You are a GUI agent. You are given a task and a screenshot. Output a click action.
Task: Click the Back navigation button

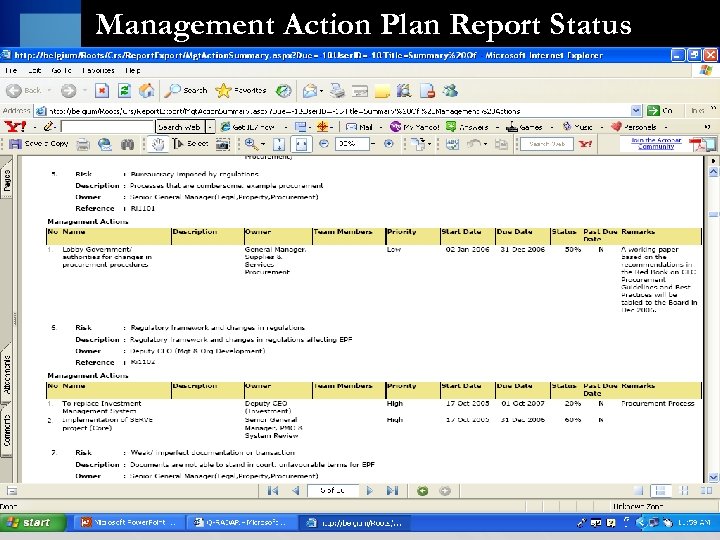coord(24,90)
